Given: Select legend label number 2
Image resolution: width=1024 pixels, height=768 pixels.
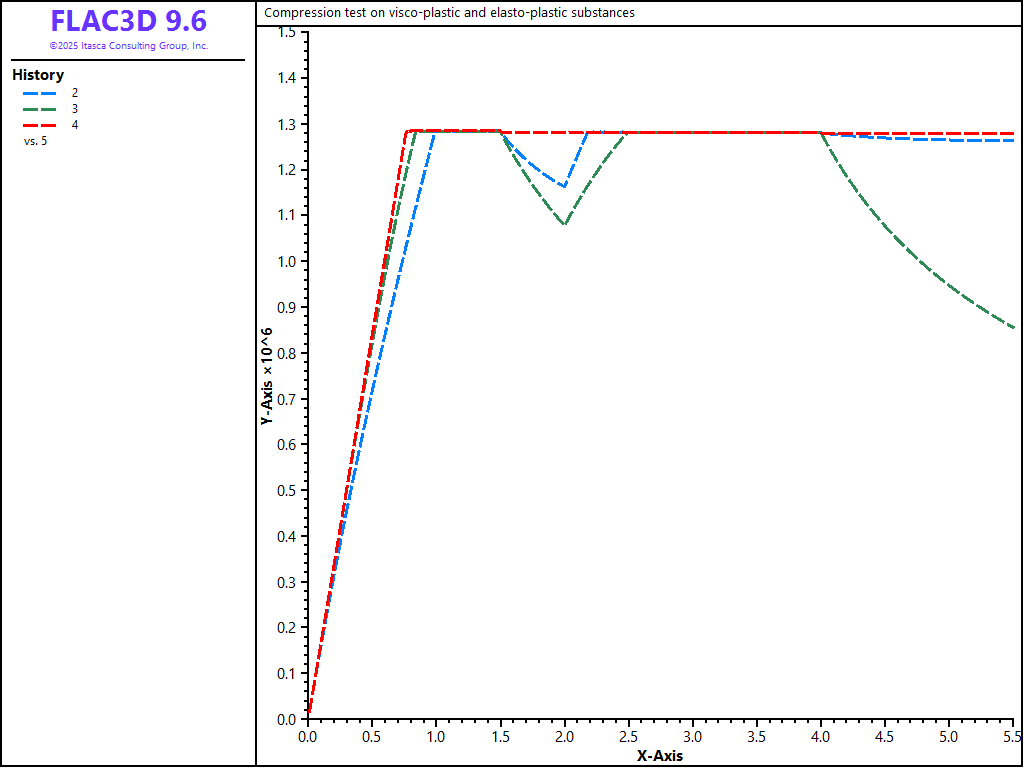Looking at the screenshot, I should click(75, 92).
